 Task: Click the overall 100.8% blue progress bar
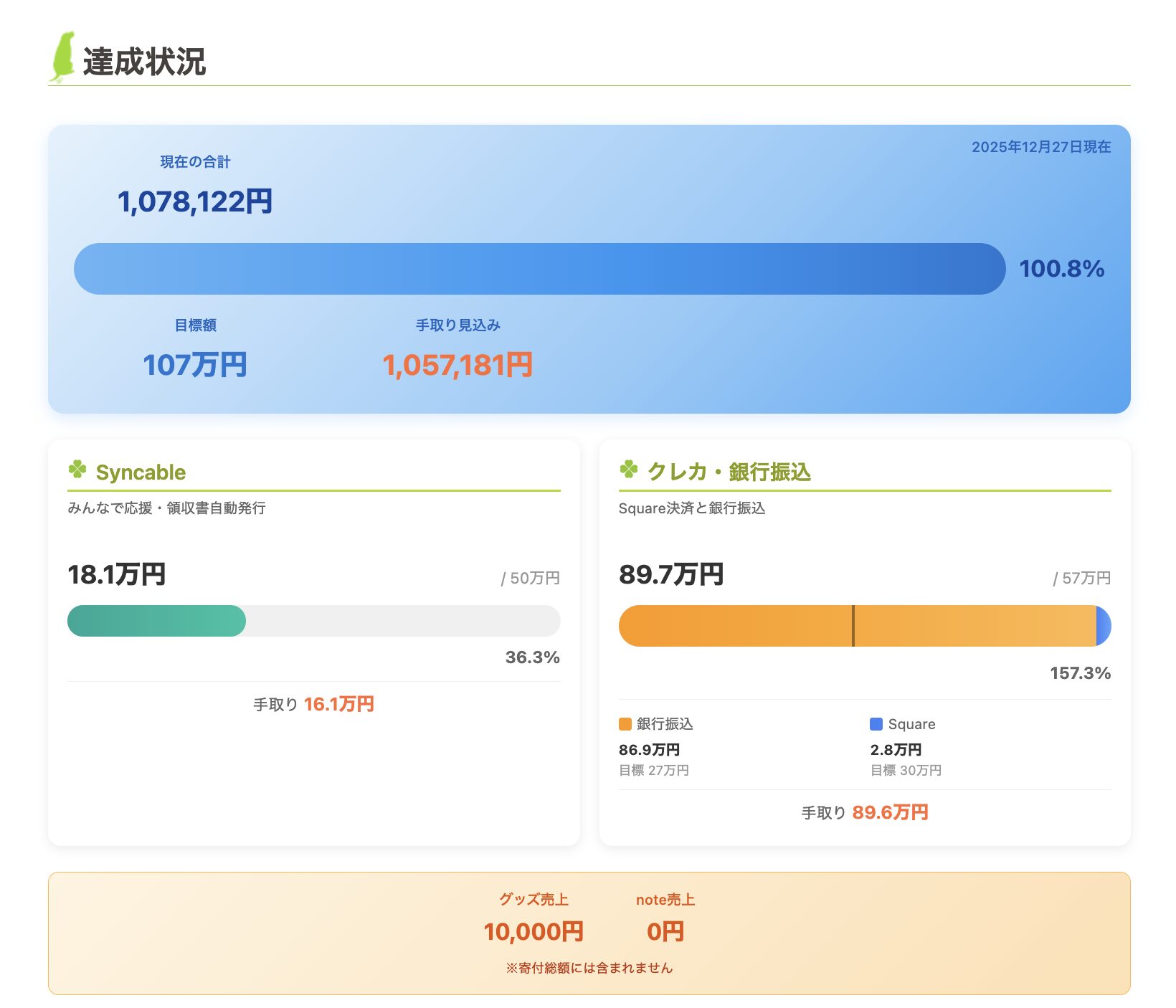(x=540, y=269)
